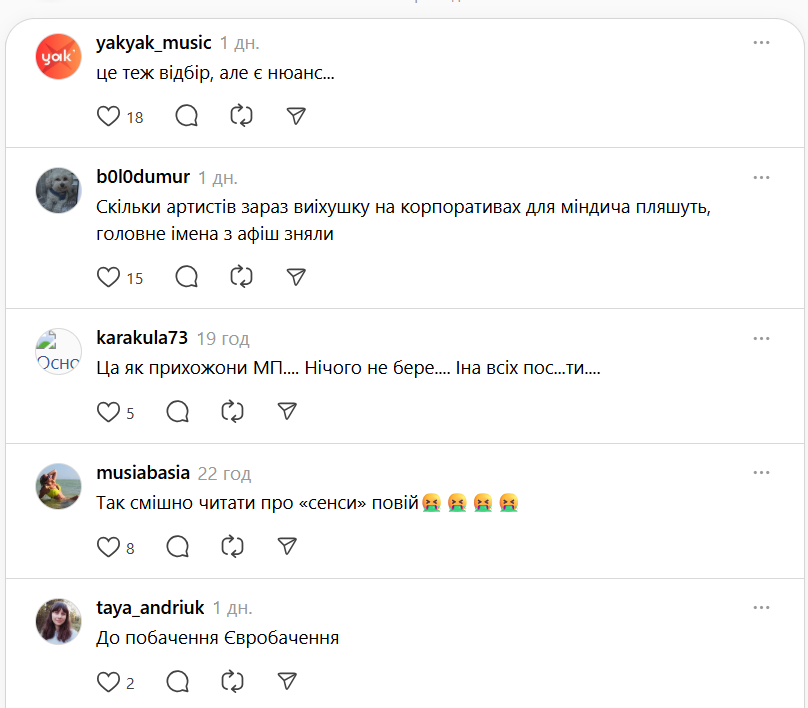Expand three-dot menu on karakula73 comment
The width and height of the screenshot is (808, 708).
pyautogui.click(x=761, y=337)
